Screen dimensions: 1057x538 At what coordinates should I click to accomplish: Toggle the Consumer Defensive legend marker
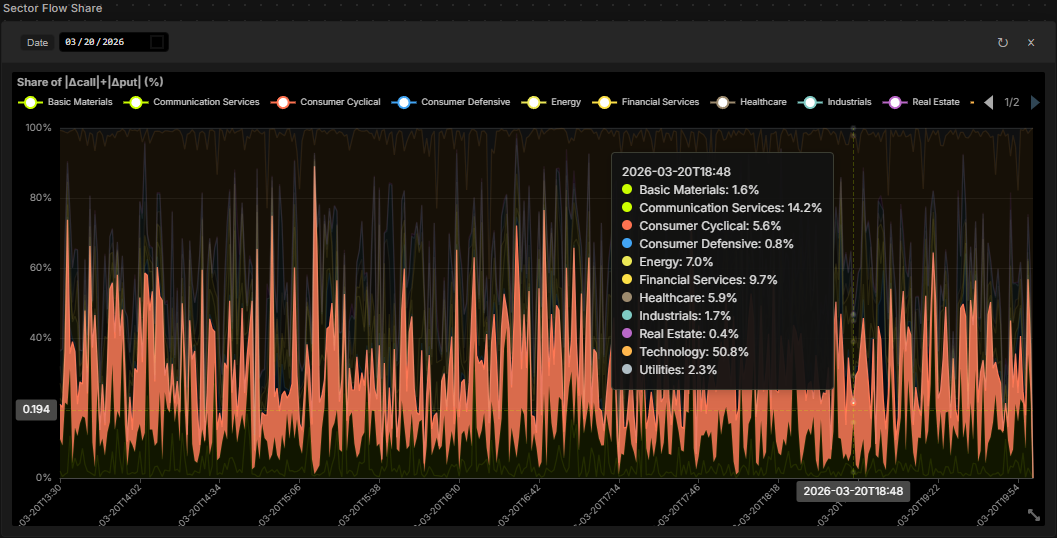(405, 102)
